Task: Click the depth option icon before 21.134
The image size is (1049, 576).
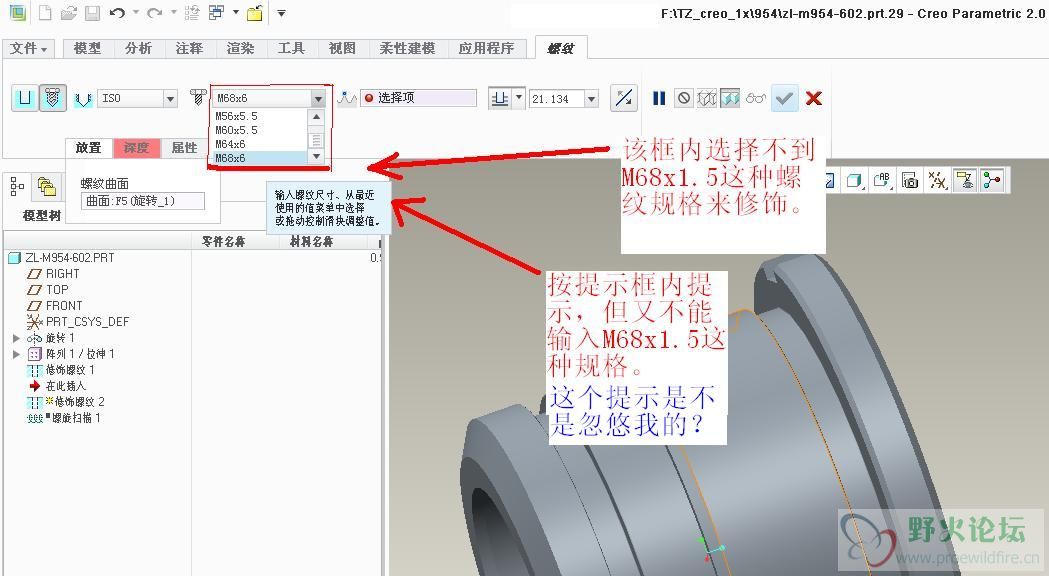Action: (500, 98)
